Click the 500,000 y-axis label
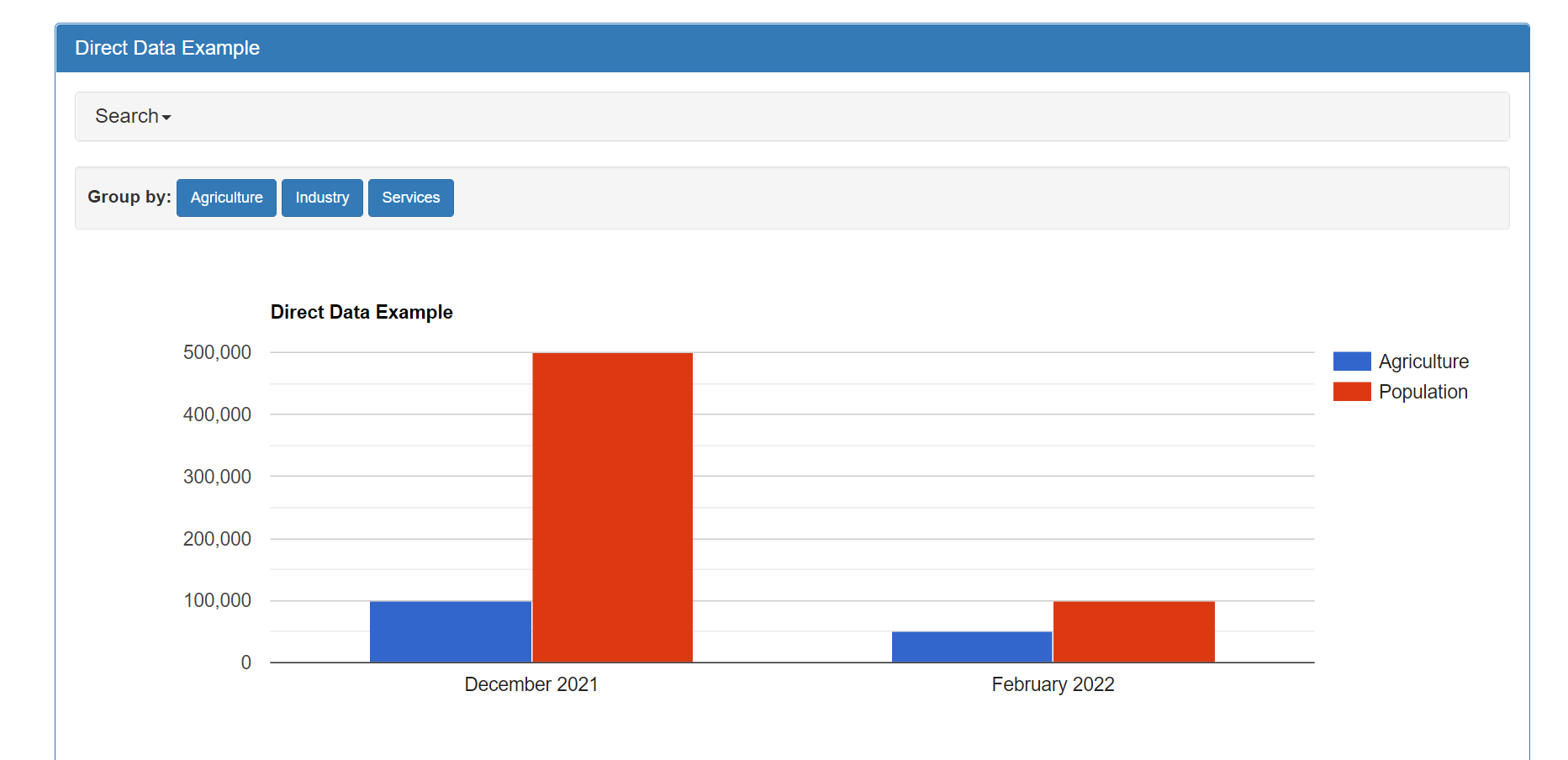 pos(217,352)
